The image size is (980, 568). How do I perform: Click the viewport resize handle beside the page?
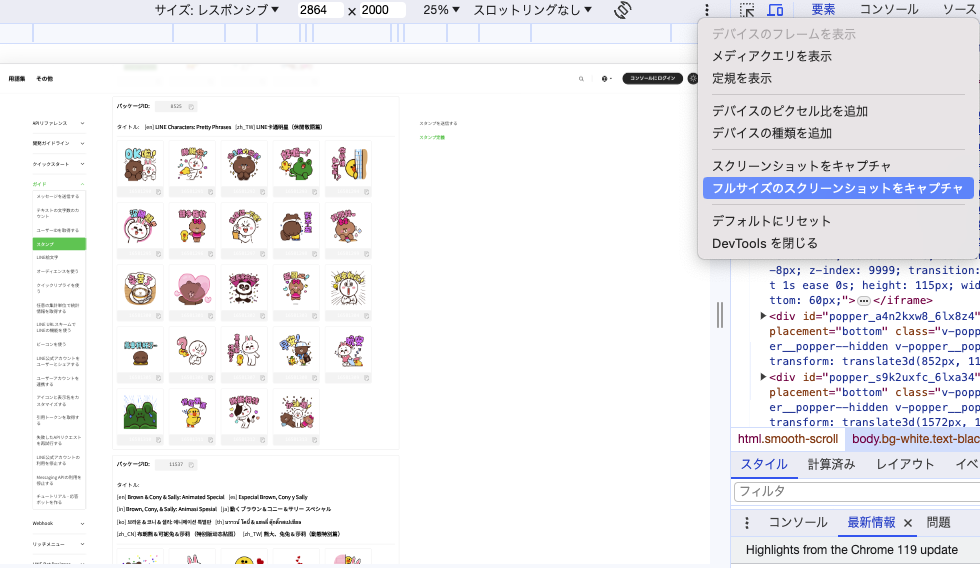720,314
